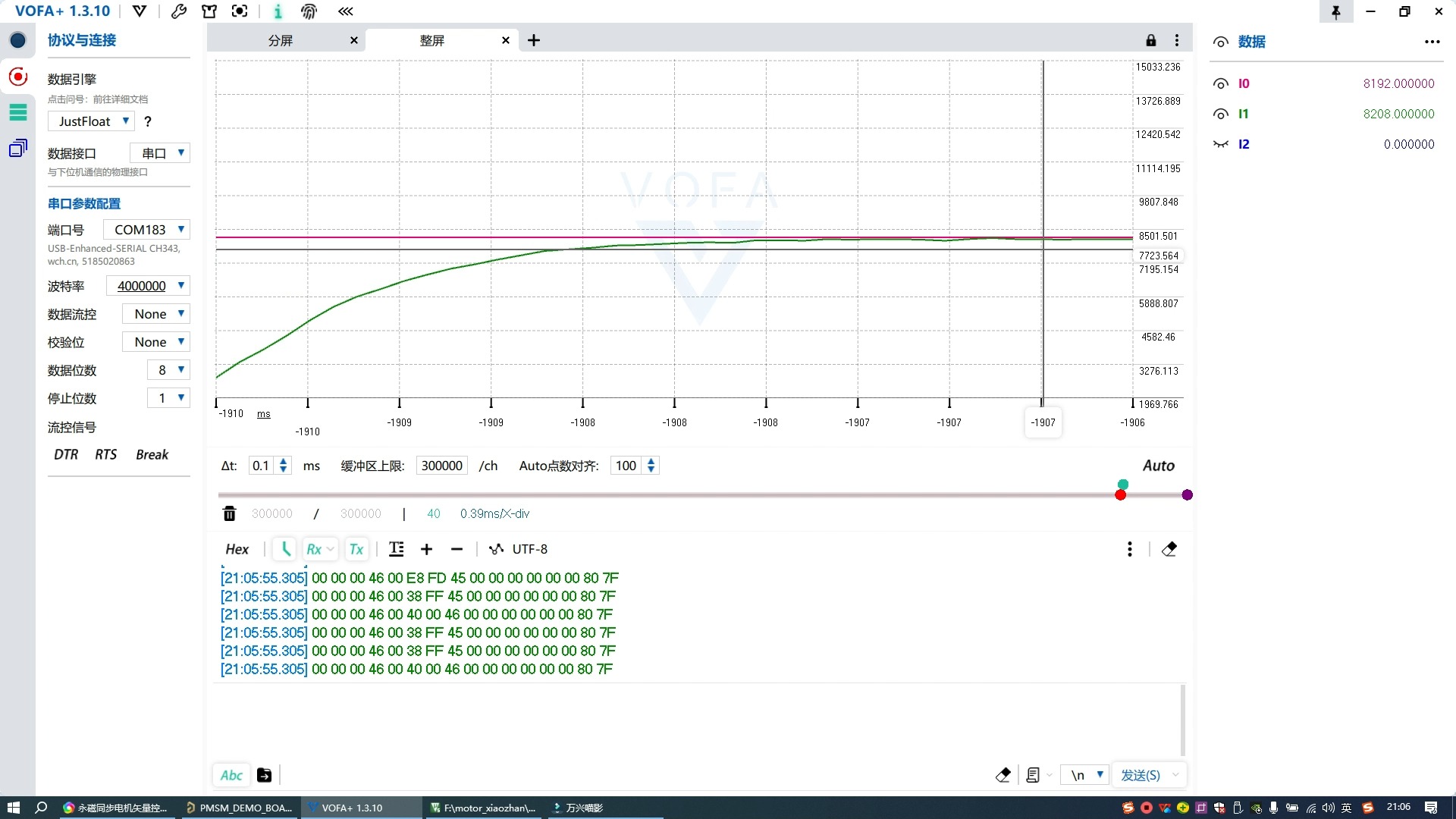
Task: Close the 分屏 tab
Action: [x=354, y=40]
